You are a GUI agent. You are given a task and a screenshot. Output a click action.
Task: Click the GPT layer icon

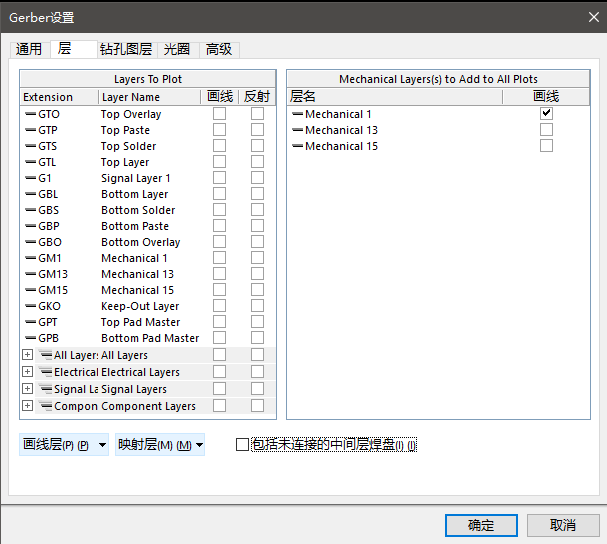(x=31, y=322)
